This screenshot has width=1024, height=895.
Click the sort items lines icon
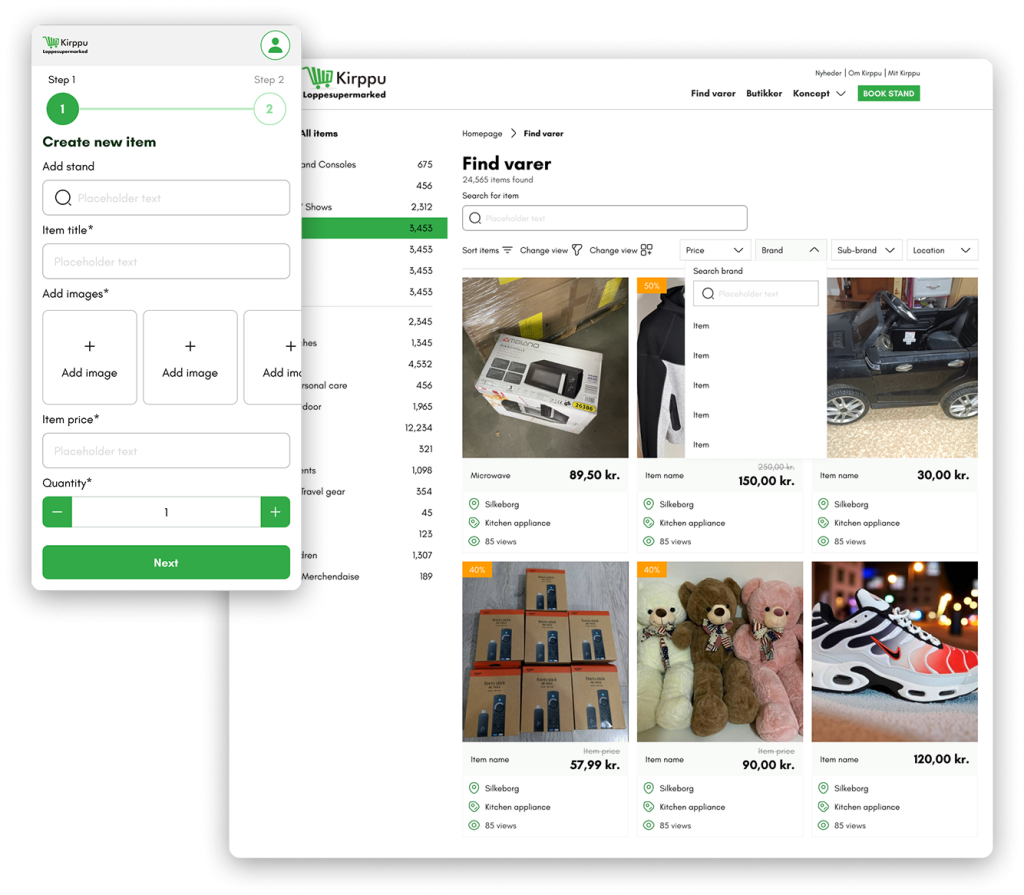click(507, 250)
